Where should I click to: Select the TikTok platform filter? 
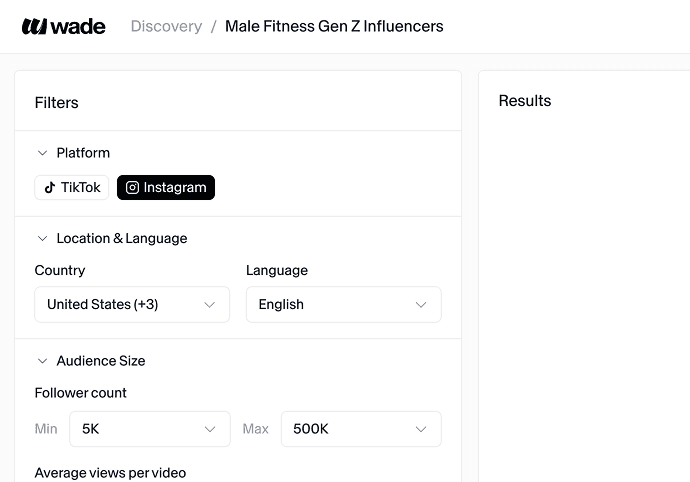point(72,187)
